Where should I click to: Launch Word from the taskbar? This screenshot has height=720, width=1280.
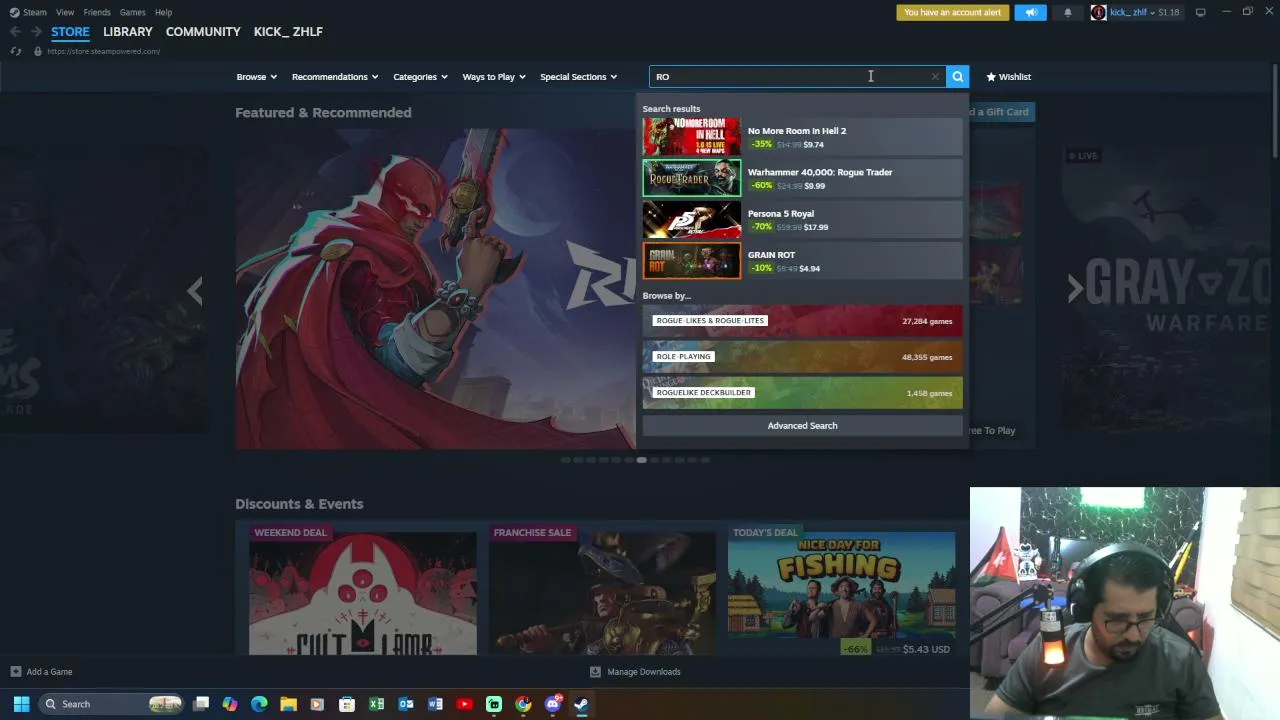coord(435,704)
